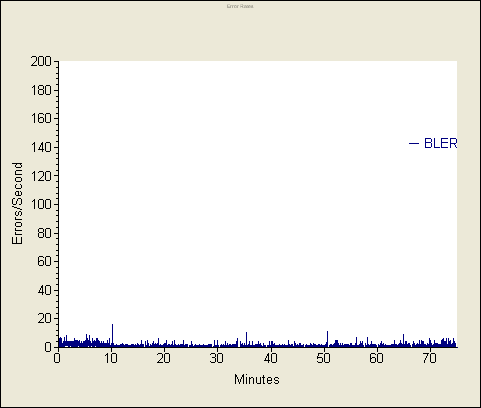Click the 20 label on the X axis
Viewport: 481px width, 408px height.
(164, 358)
